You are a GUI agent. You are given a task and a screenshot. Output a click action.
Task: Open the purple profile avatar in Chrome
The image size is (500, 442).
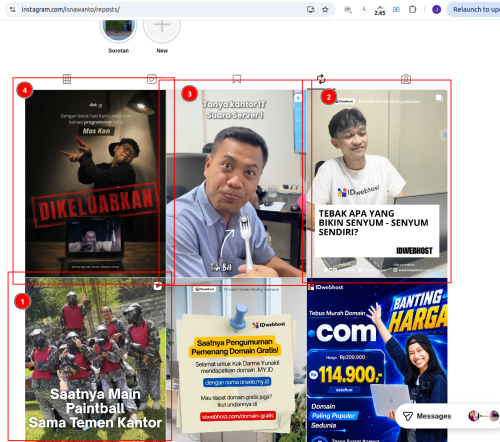(436, 9)
